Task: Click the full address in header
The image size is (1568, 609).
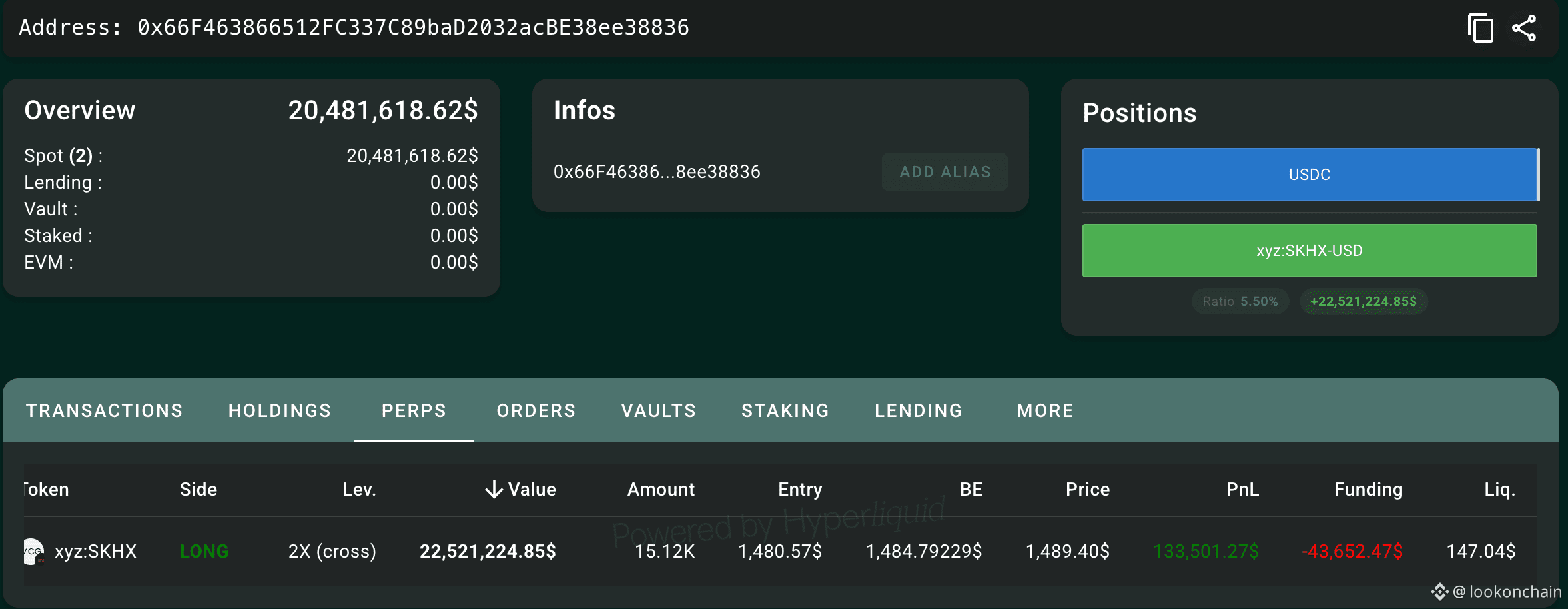Action: [x=413, y=27]
